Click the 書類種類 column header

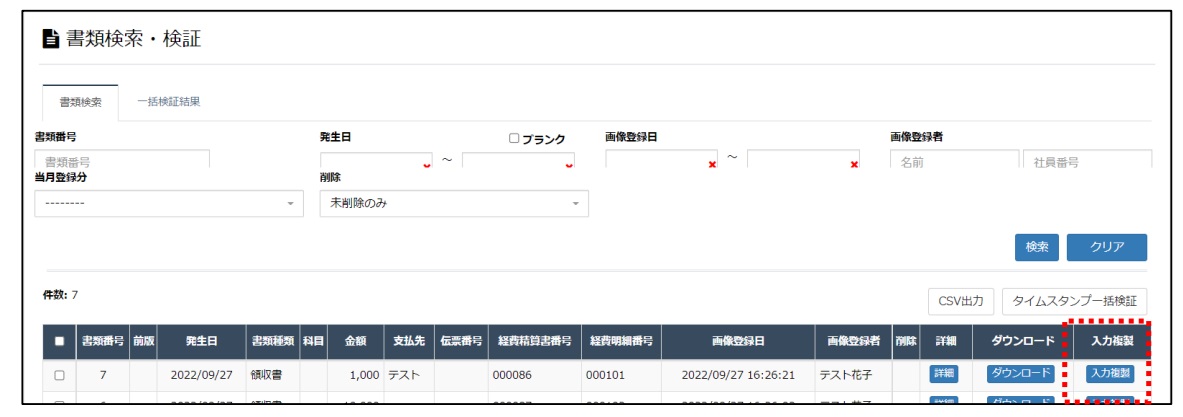pos(273,341)
